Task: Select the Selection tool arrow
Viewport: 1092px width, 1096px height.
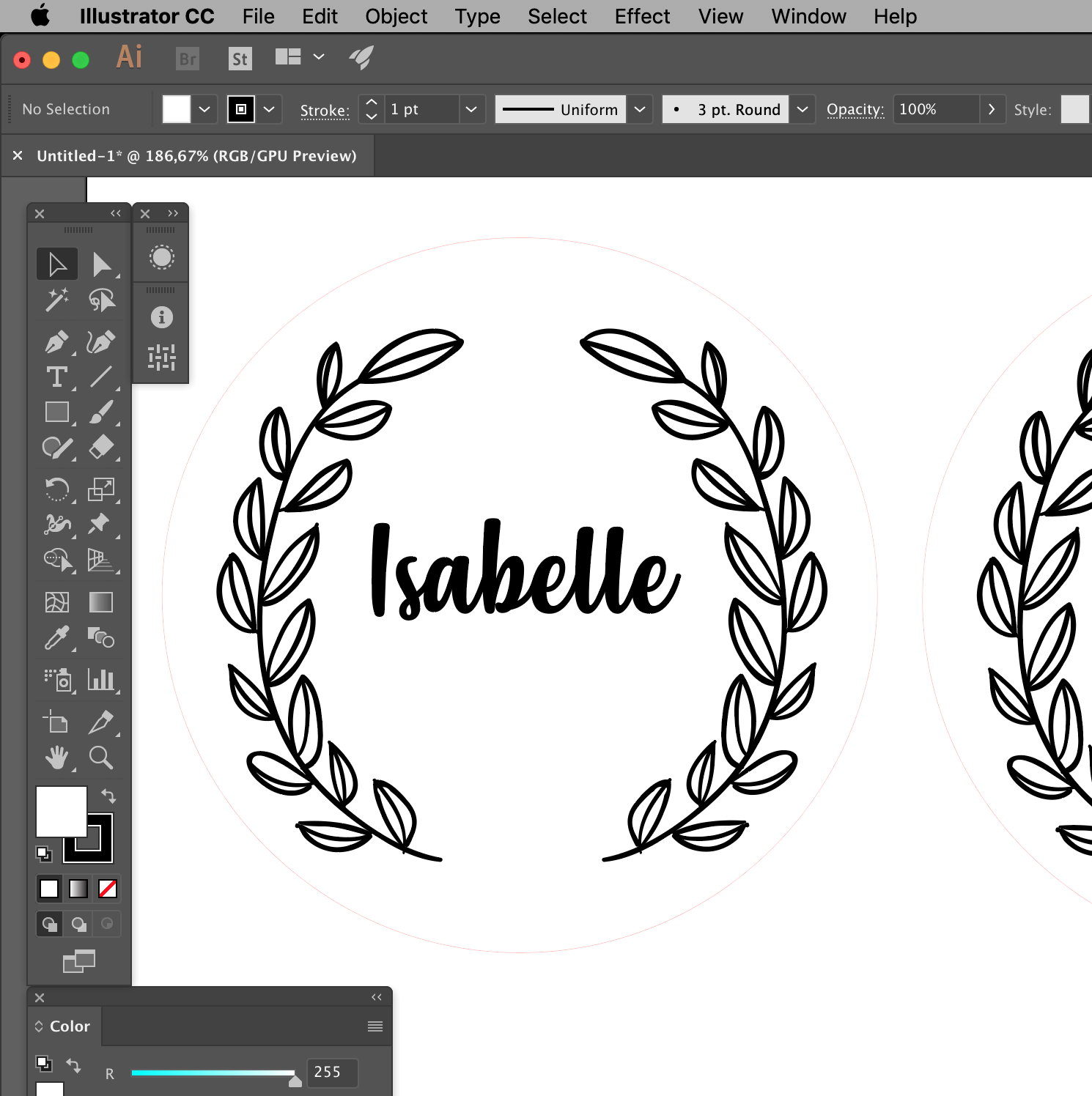Action: click(x=57, y=264)
